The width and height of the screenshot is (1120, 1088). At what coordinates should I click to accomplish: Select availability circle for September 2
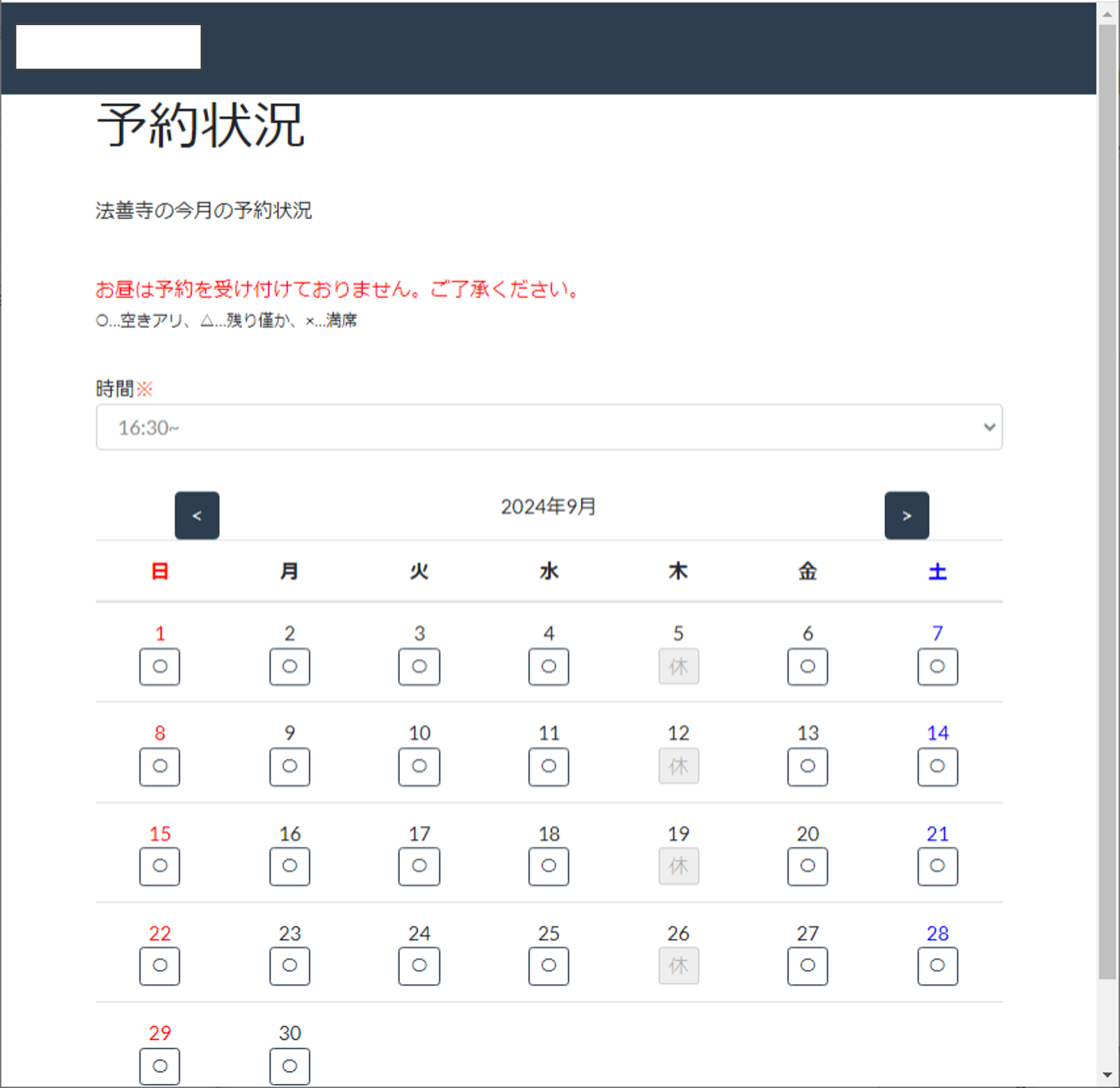pos(290,666)
